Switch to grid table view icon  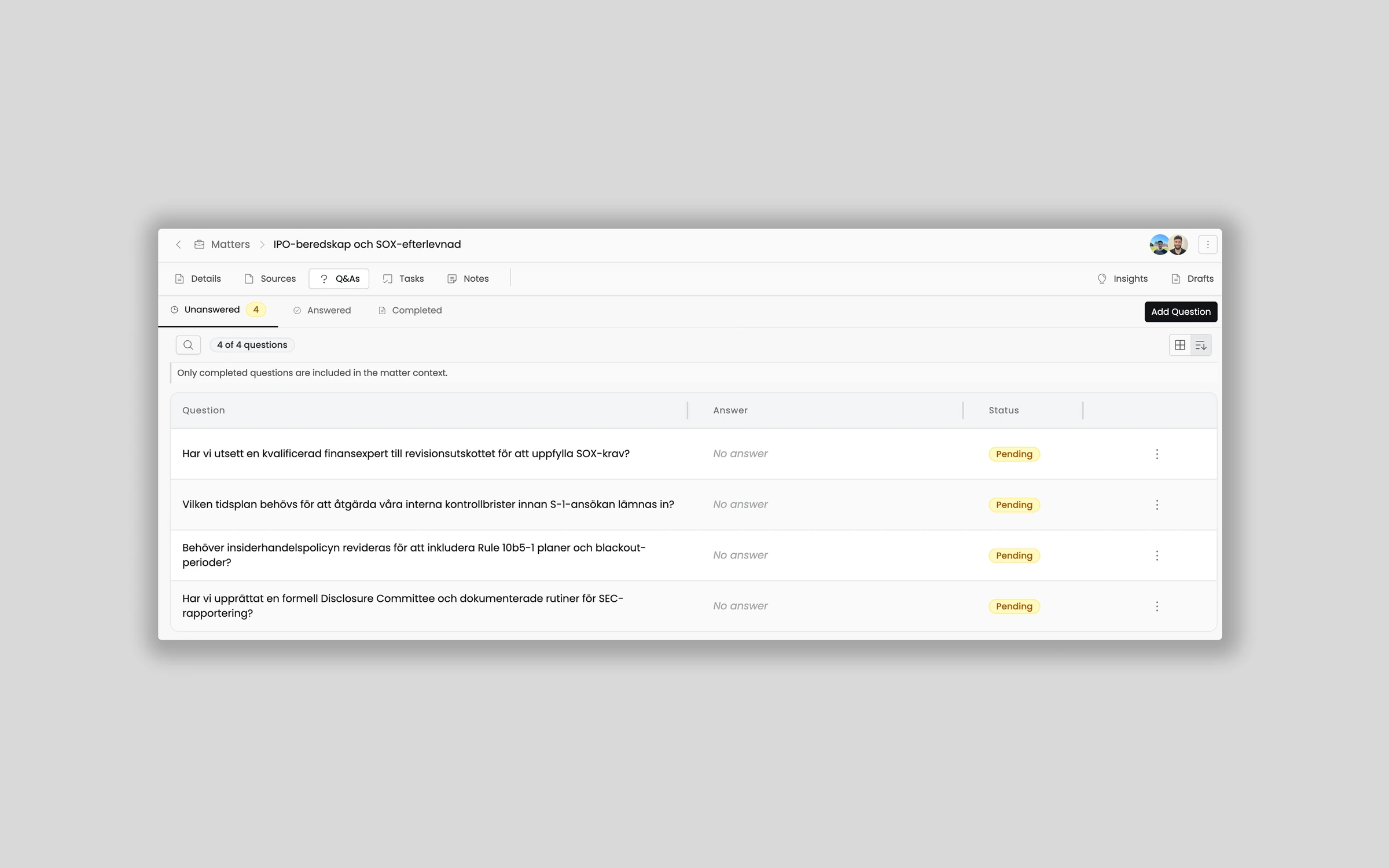coord(1179,345)
